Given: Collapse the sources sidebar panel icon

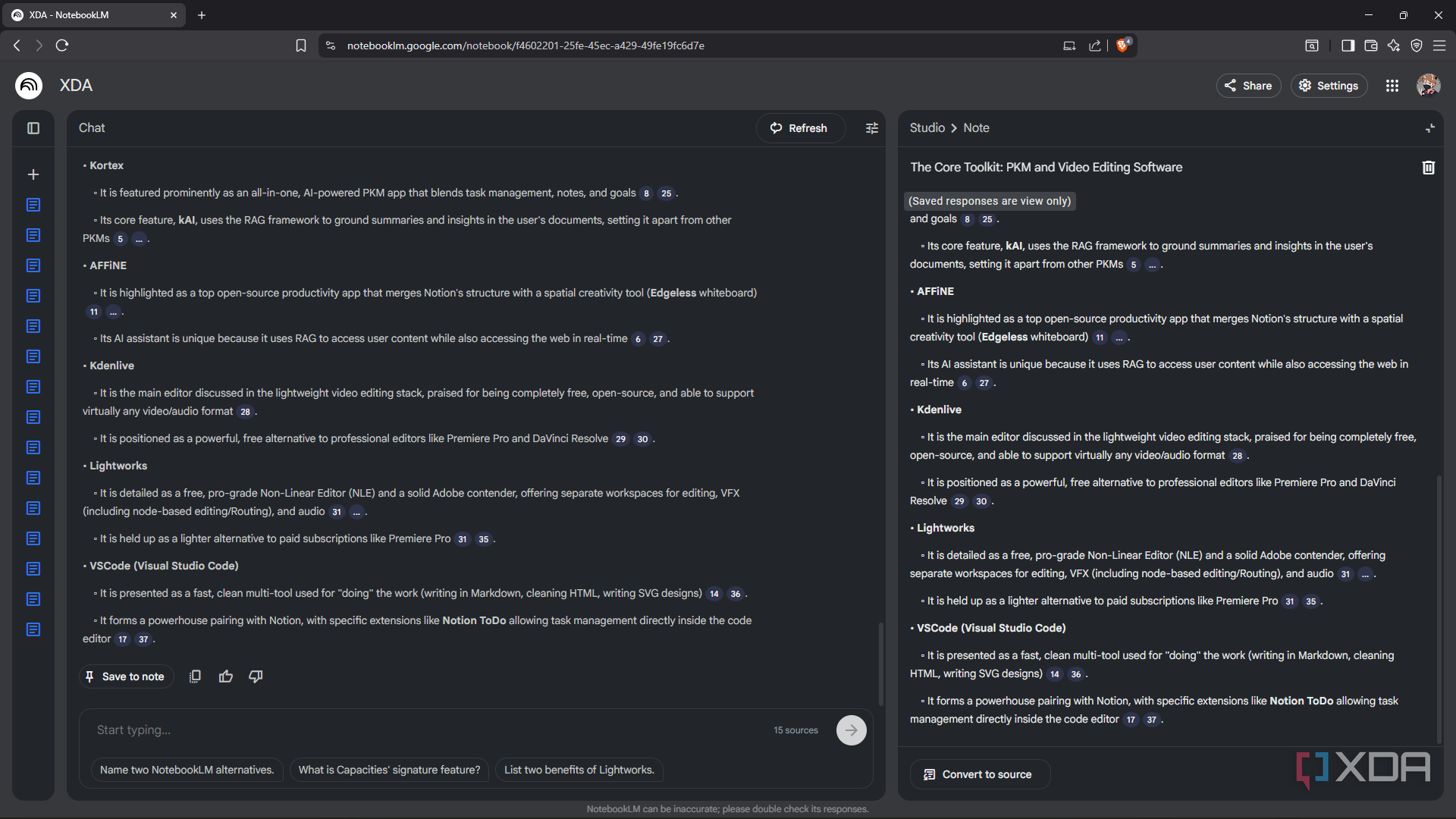Looking at the screenshot, I should (33, 128).
